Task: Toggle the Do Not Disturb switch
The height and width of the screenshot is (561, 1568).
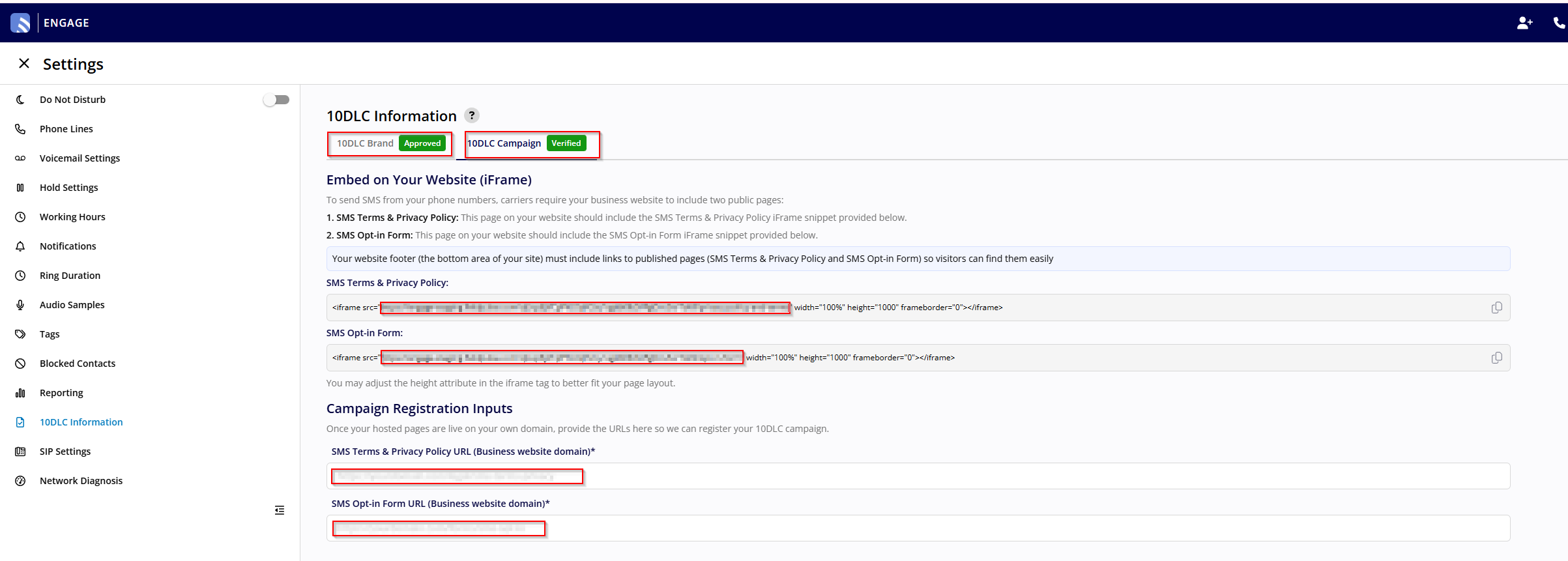Action: [276, 100]
